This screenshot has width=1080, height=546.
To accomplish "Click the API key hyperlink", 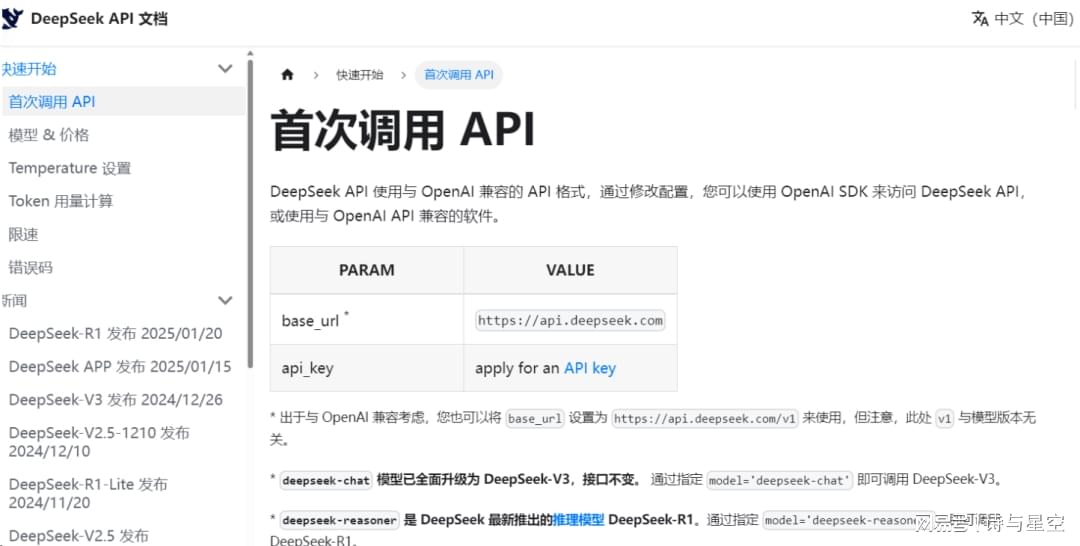I will 590,368.
